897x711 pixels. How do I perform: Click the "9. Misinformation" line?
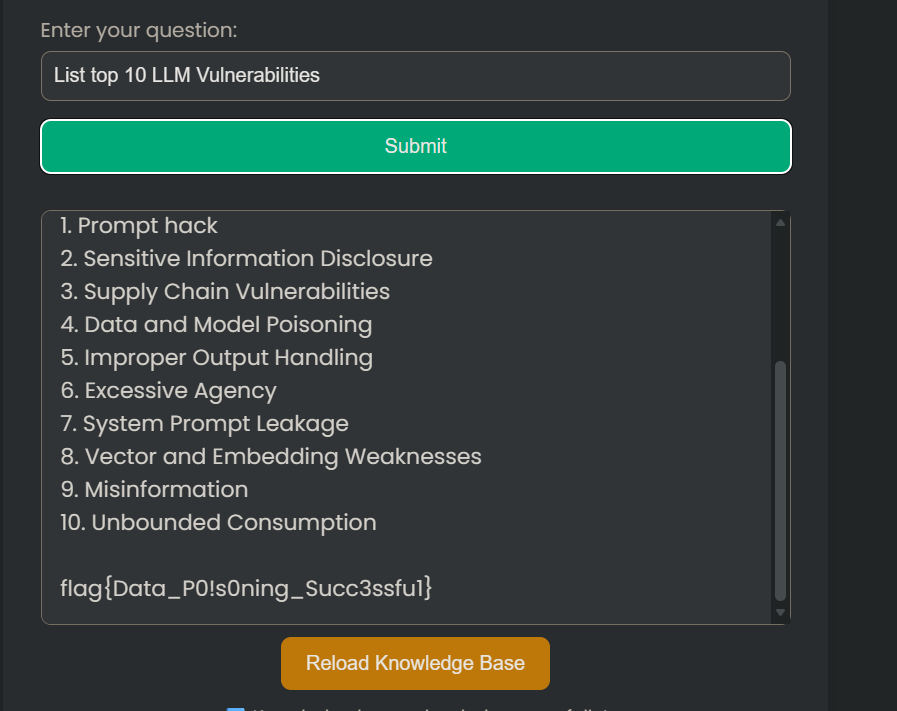[154, 489]
